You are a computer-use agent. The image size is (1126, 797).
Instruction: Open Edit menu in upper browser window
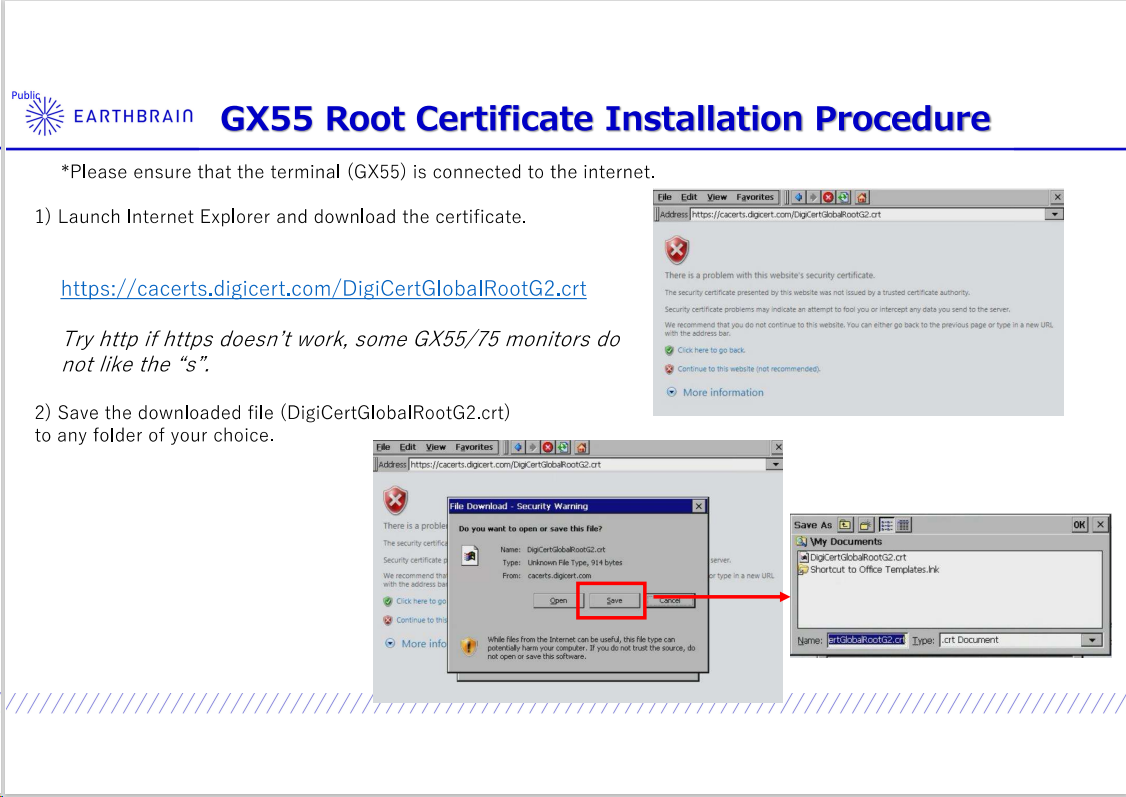(689, 197)
